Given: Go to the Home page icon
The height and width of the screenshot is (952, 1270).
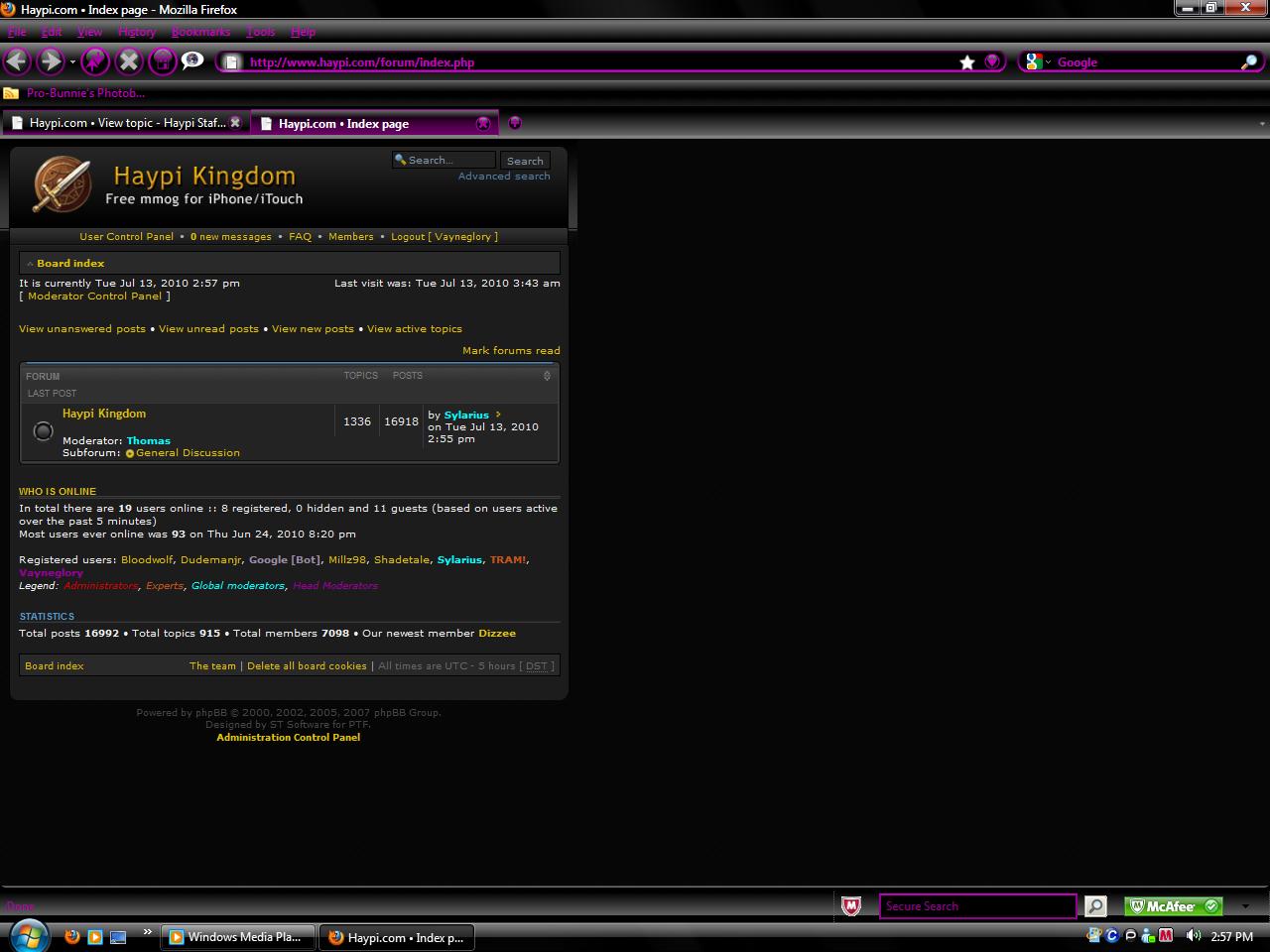Looking at the screenshot, I should pyautogui.click(x=162, y=61).
